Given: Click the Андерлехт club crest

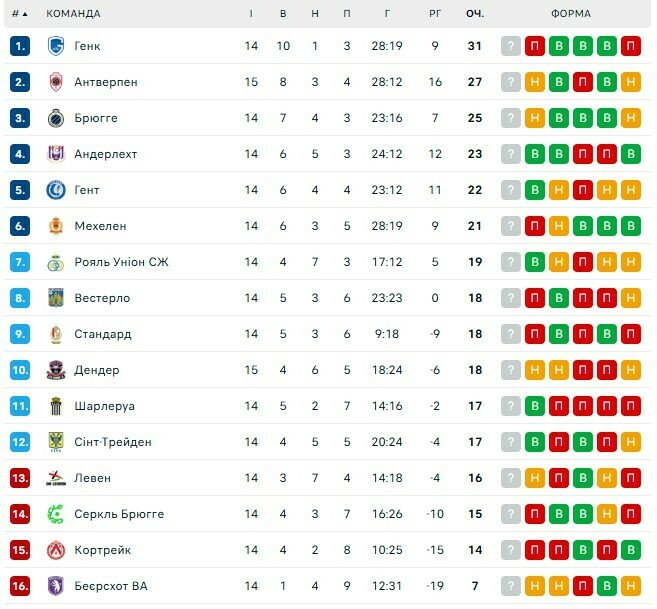Looking at the screenshot, I should 56,154.
